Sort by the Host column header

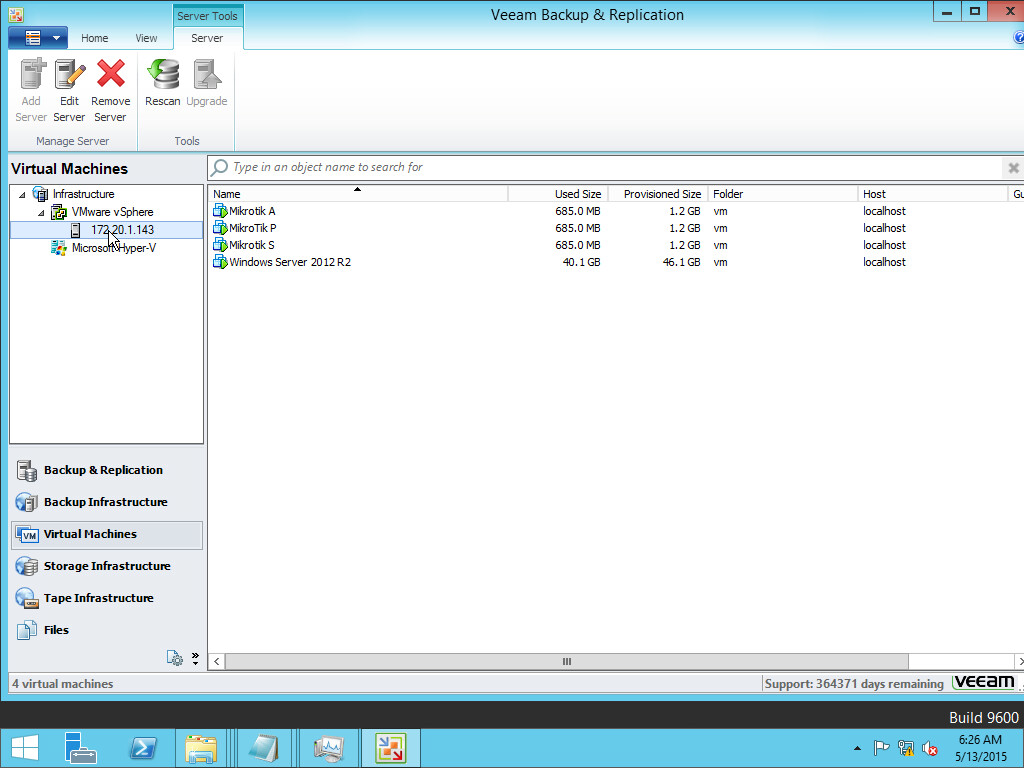pyautogui.click(x=933, y=194)
